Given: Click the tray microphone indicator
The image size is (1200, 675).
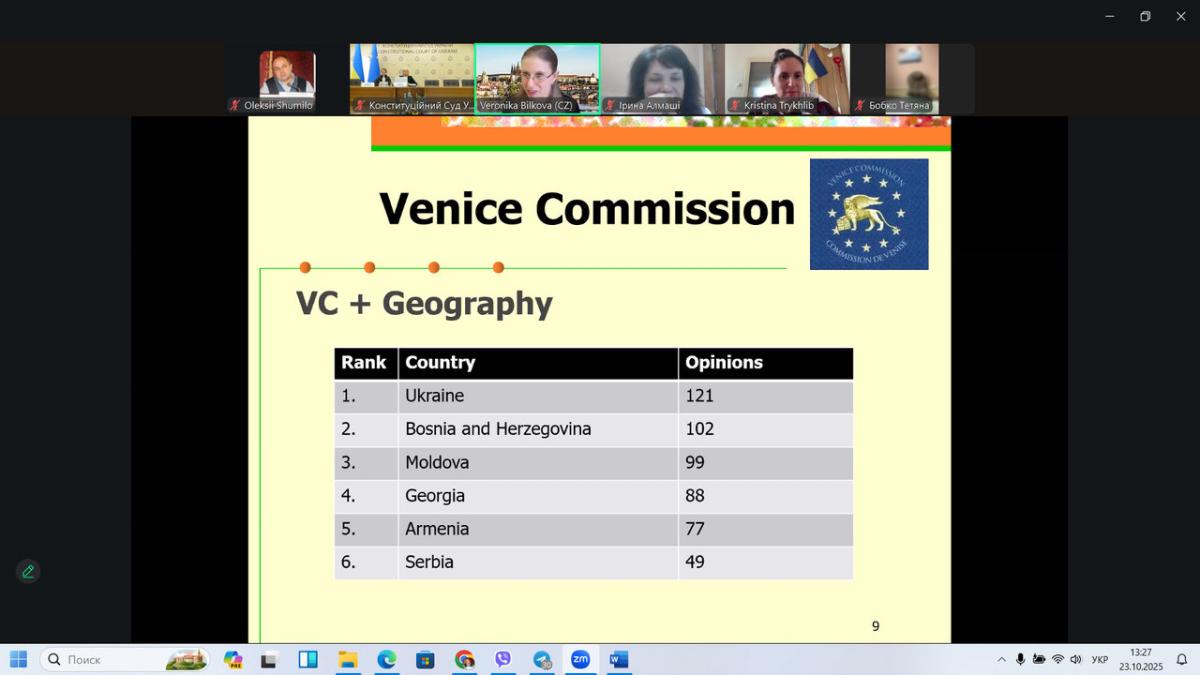Looking at the screenshot, I should pos(1020,659).
